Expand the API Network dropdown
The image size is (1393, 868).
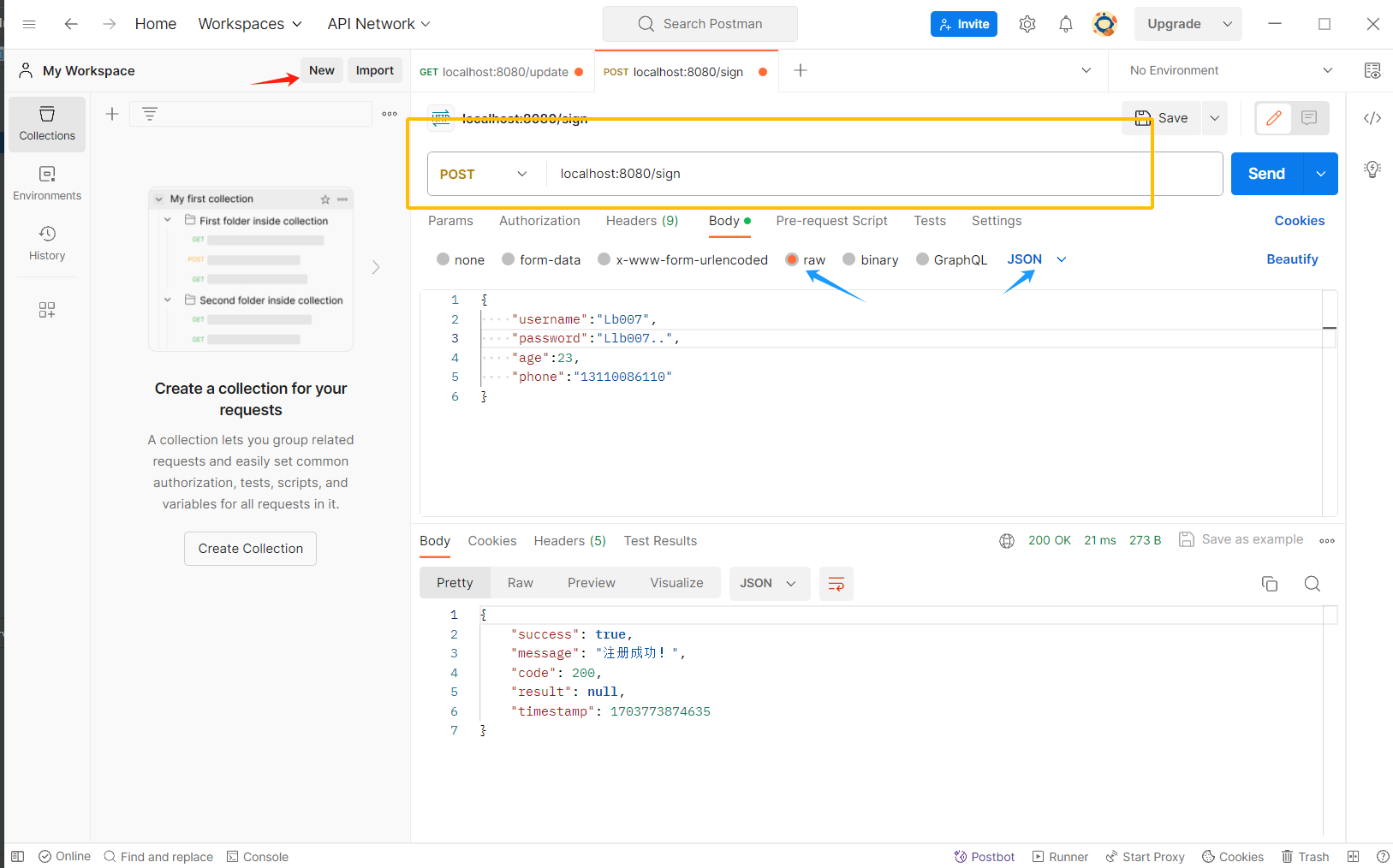(379, 24)
